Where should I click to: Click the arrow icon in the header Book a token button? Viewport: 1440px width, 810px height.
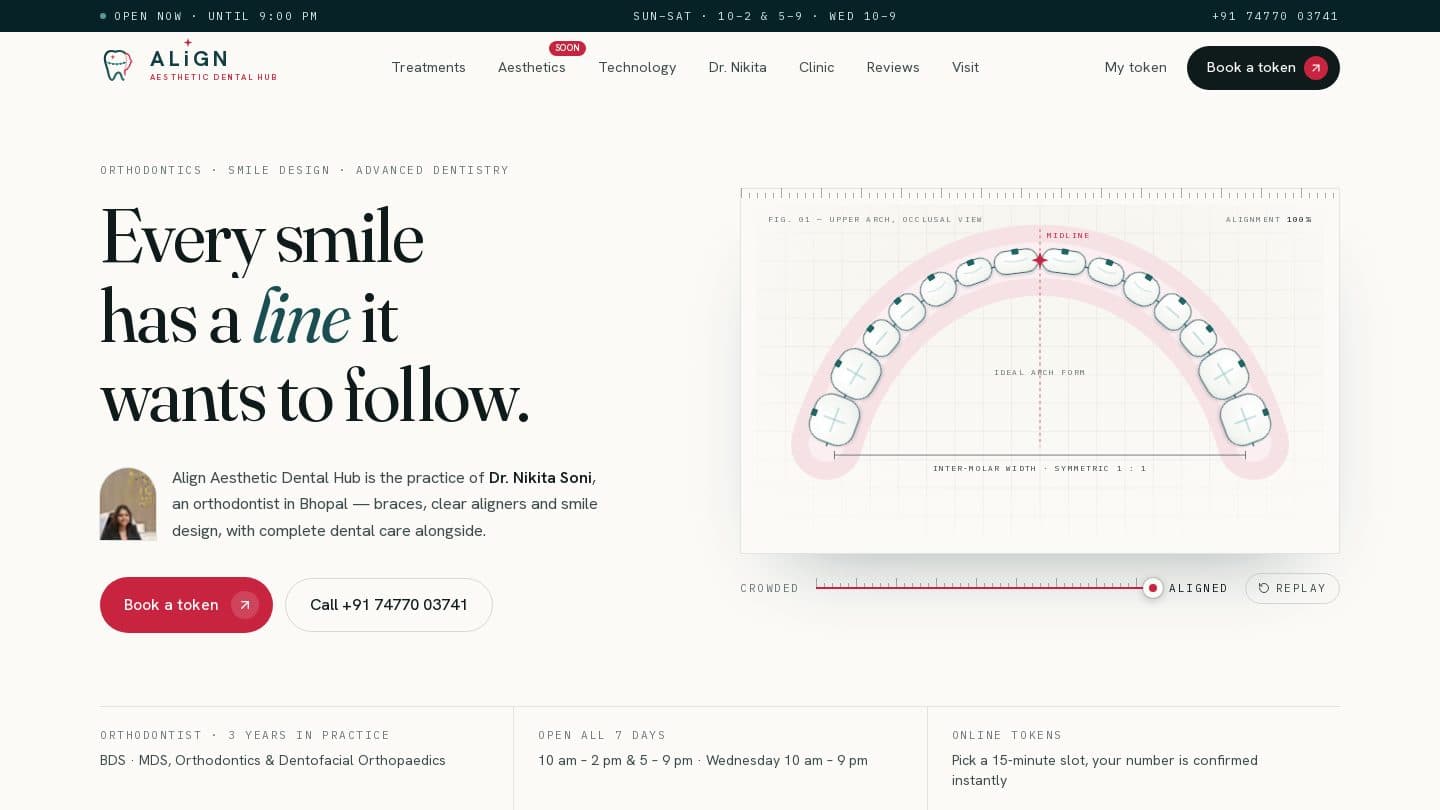[x=1316, y=68]
